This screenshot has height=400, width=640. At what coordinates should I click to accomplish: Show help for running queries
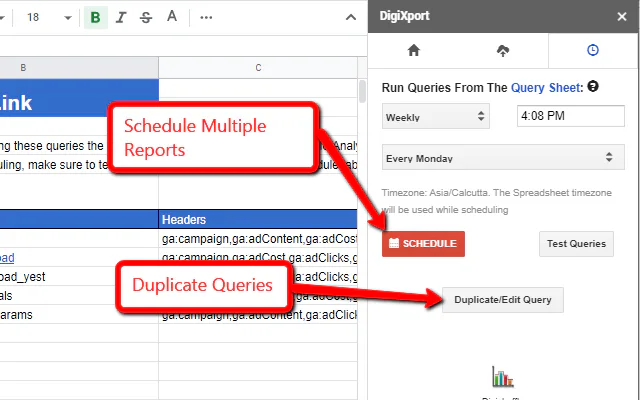coord(593,87)
